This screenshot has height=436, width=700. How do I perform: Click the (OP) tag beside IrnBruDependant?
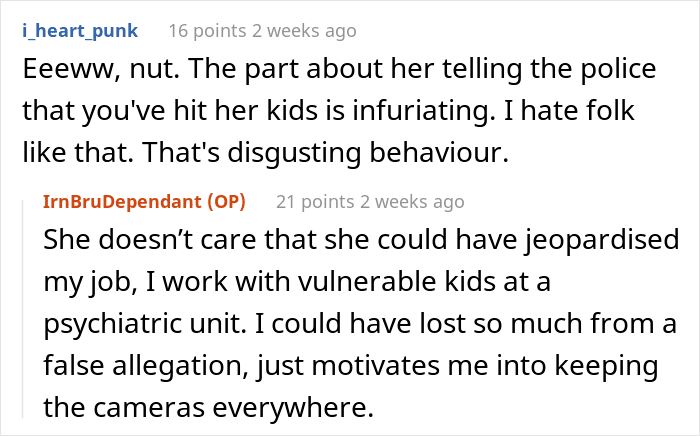(x=226, y=202)
